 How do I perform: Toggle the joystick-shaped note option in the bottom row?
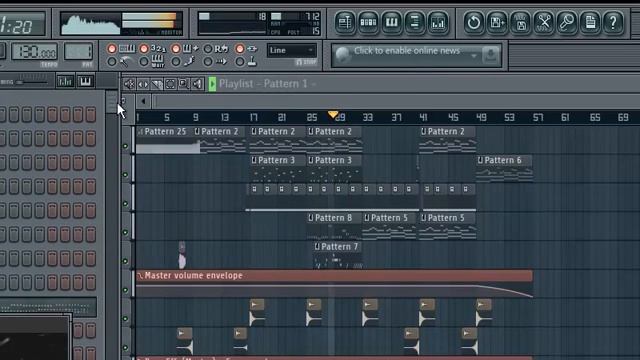(247, 62)
